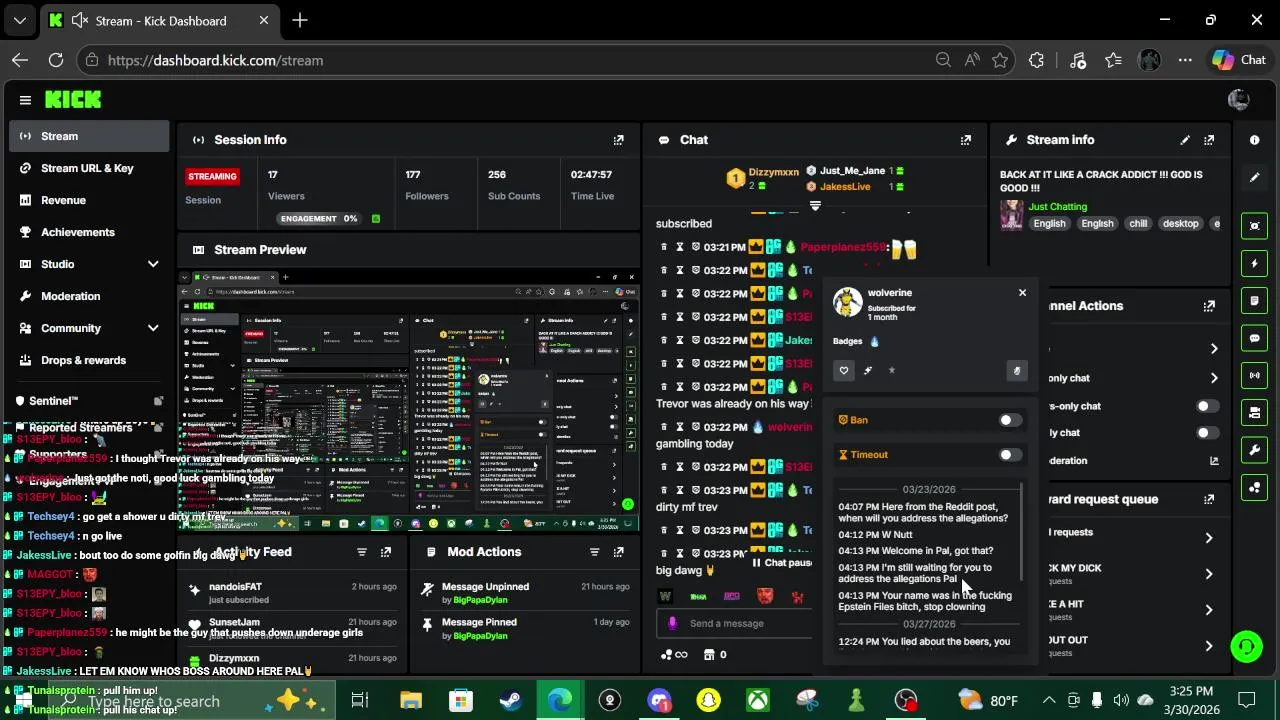
Task: Expand the OUT OUT reward row arrow
Action: [x=1209, y=646]
